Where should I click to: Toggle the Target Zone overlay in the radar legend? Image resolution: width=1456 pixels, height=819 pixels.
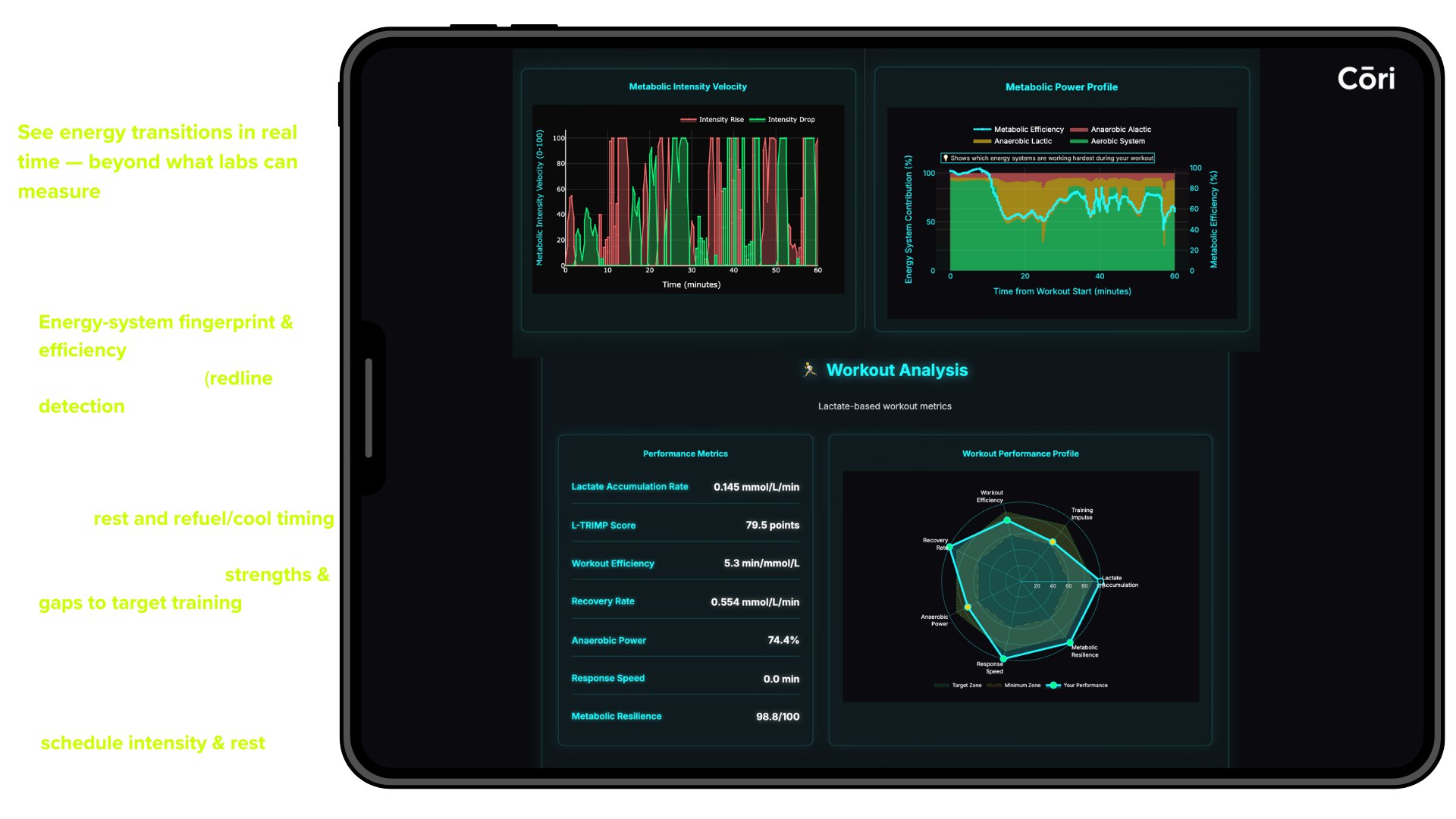(942, 685)
